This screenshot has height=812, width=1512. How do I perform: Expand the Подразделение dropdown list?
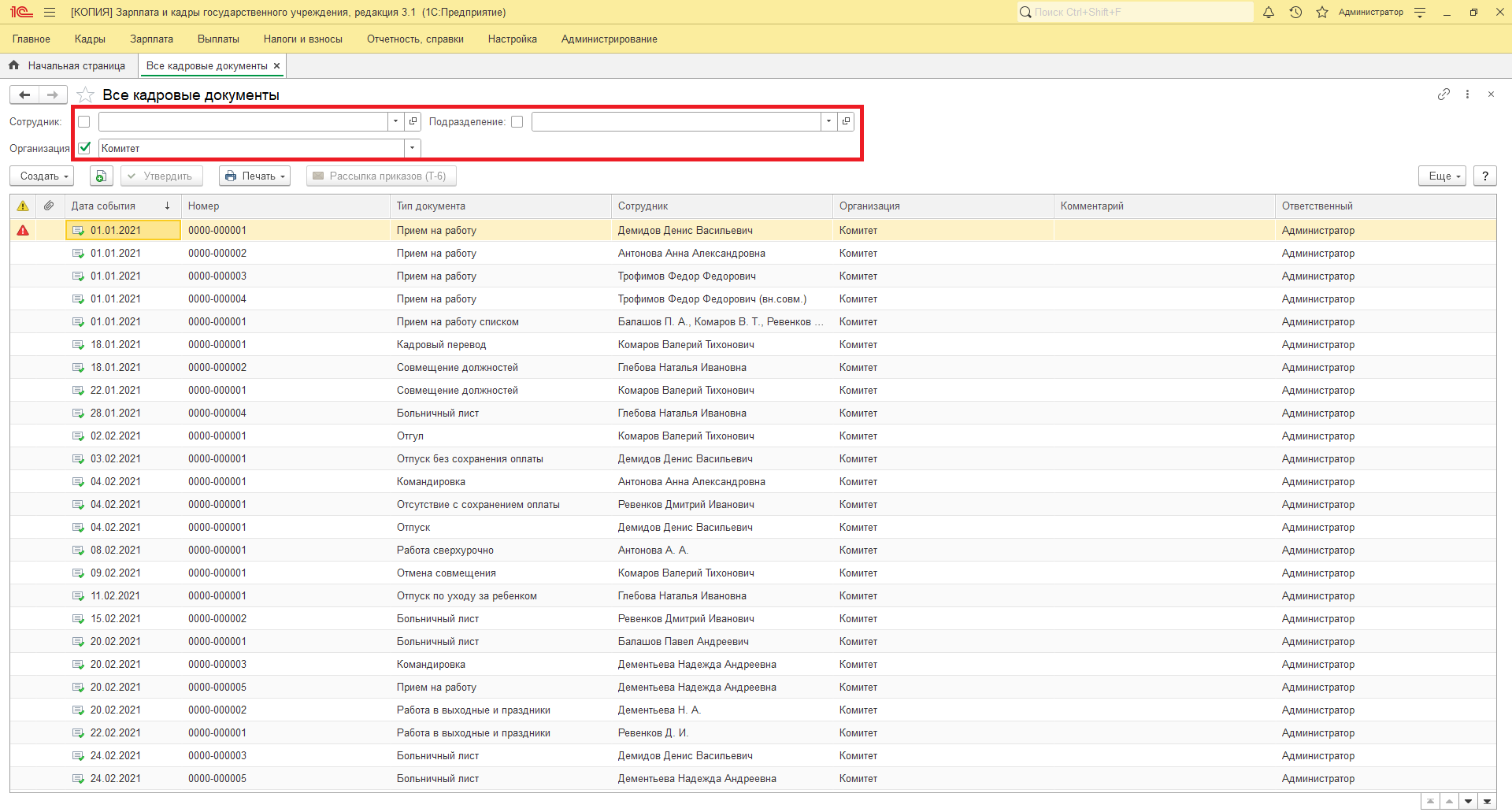pyautogui.click(x=829, y=121)
